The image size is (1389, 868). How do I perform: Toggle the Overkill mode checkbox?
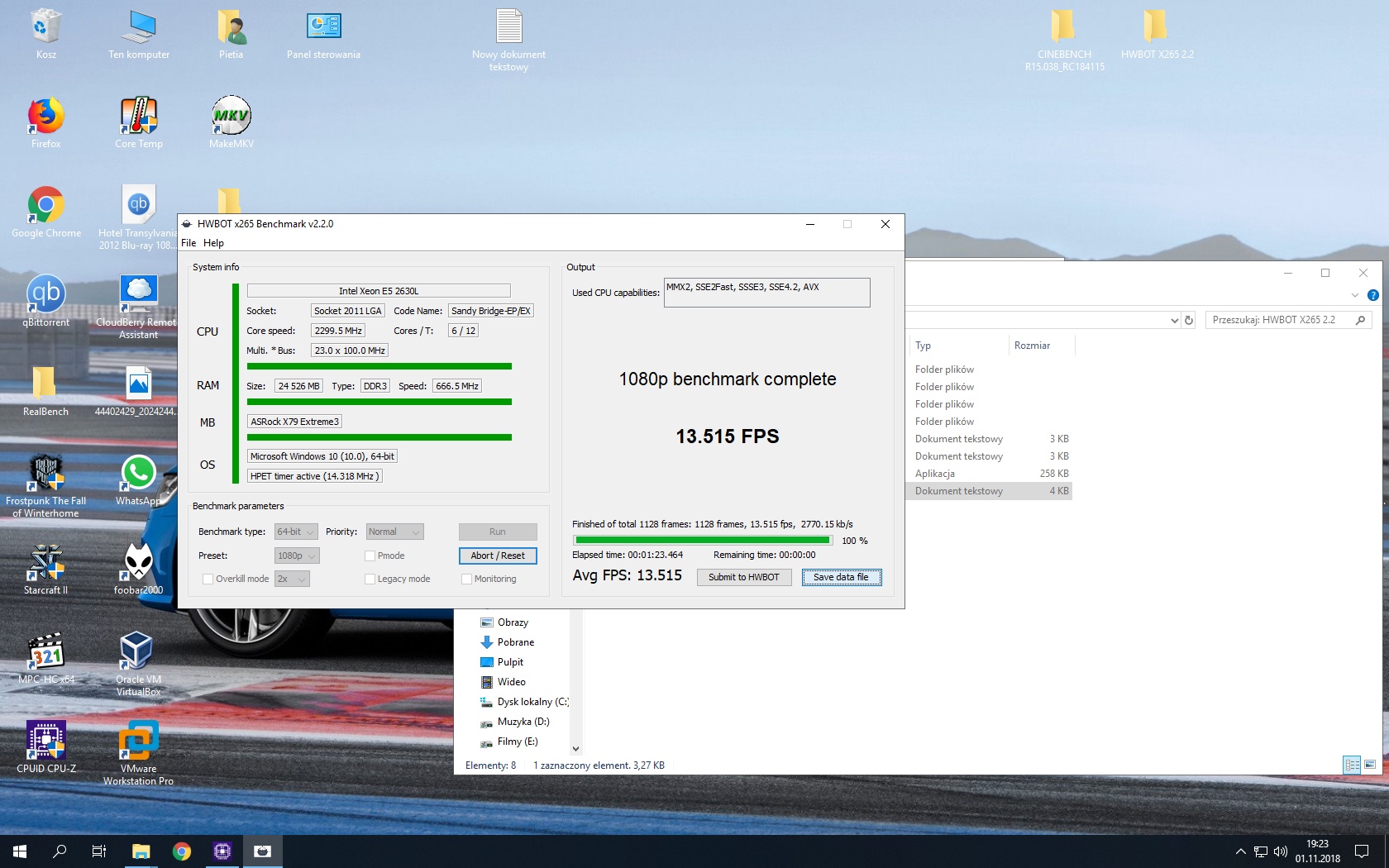208,579
